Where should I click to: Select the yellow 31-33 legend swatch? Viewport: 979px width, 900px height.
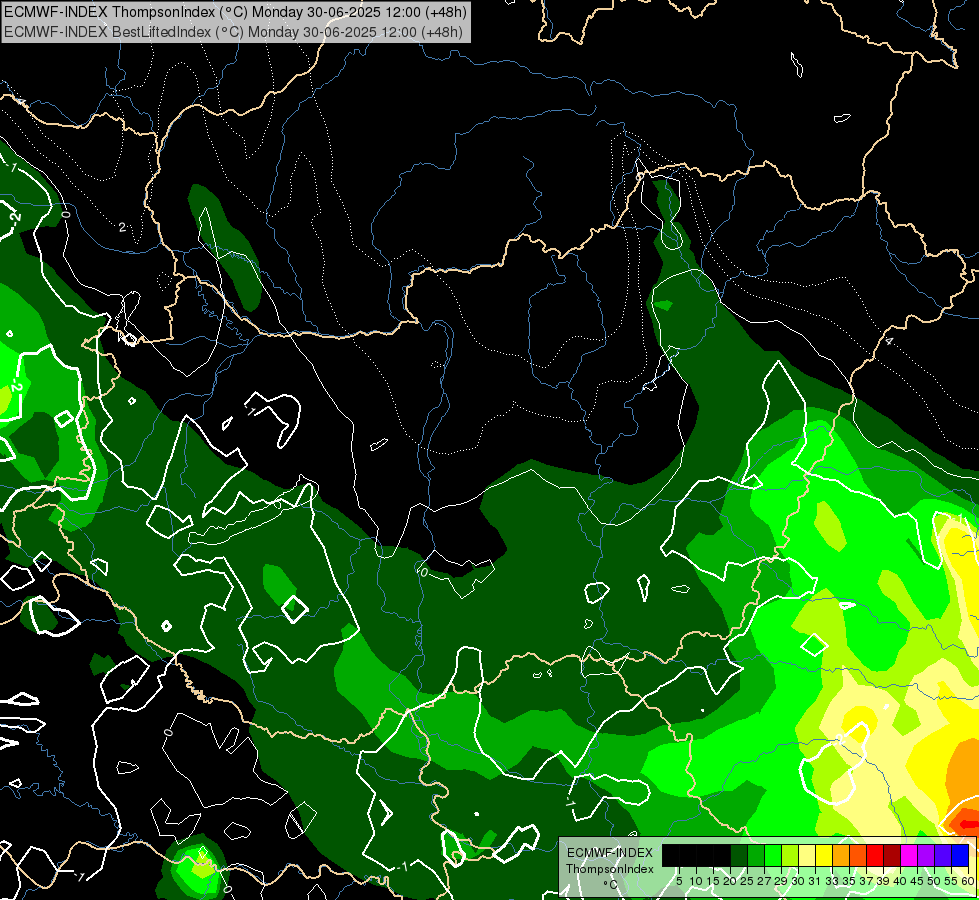click(824, 855)
